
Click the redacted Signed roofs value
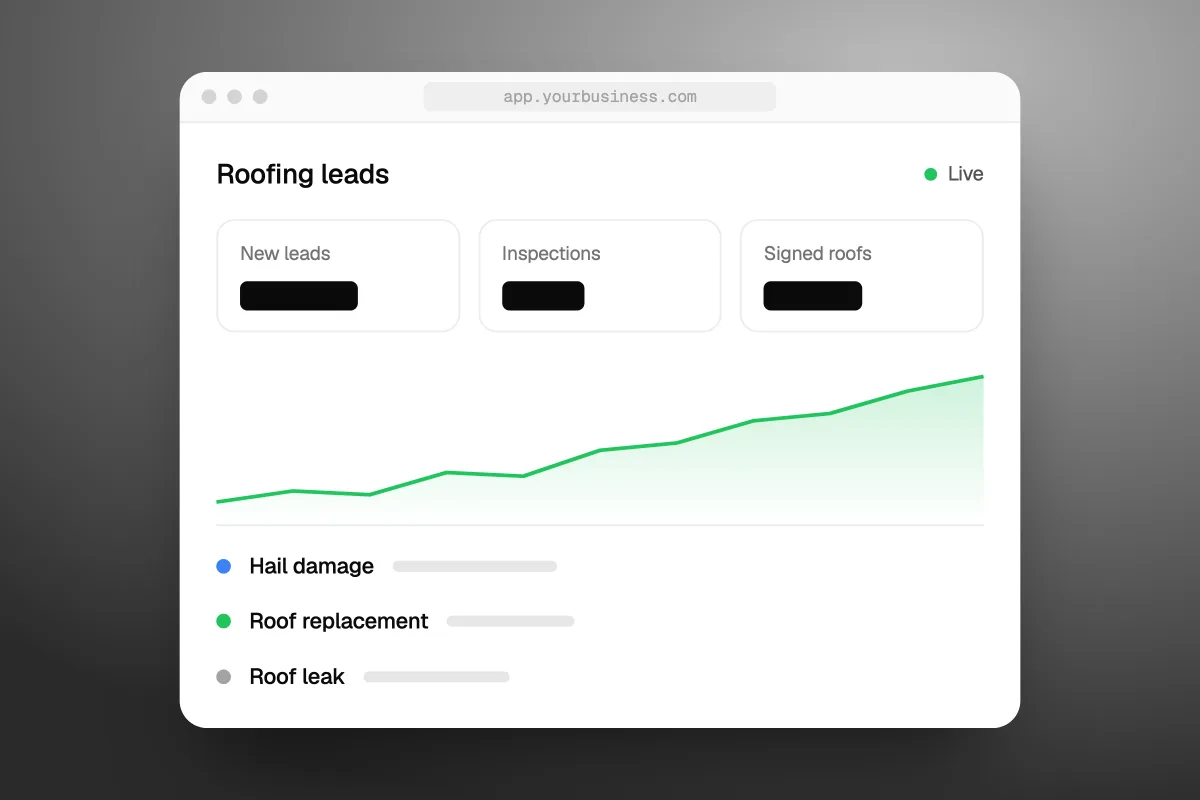(813, 296)
